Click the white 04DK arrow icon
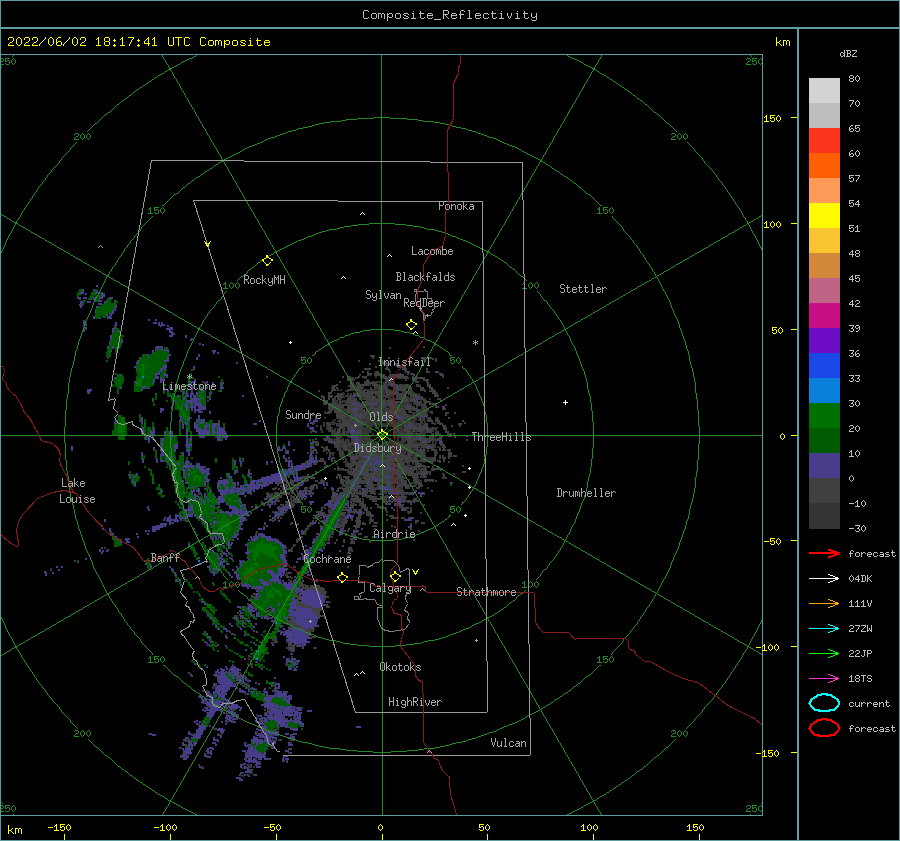Viewport: 900px width, 841px height. [824, 578]
